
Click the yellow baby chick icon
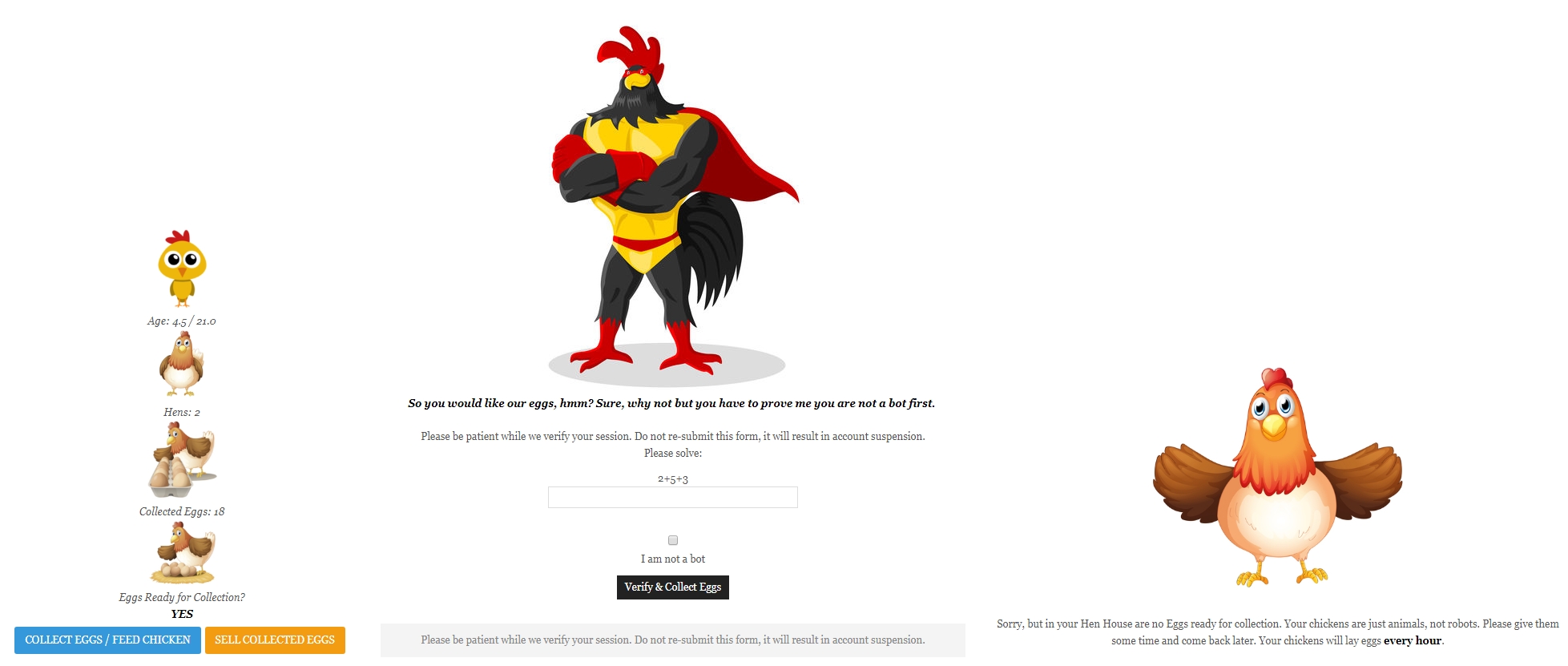182,268
